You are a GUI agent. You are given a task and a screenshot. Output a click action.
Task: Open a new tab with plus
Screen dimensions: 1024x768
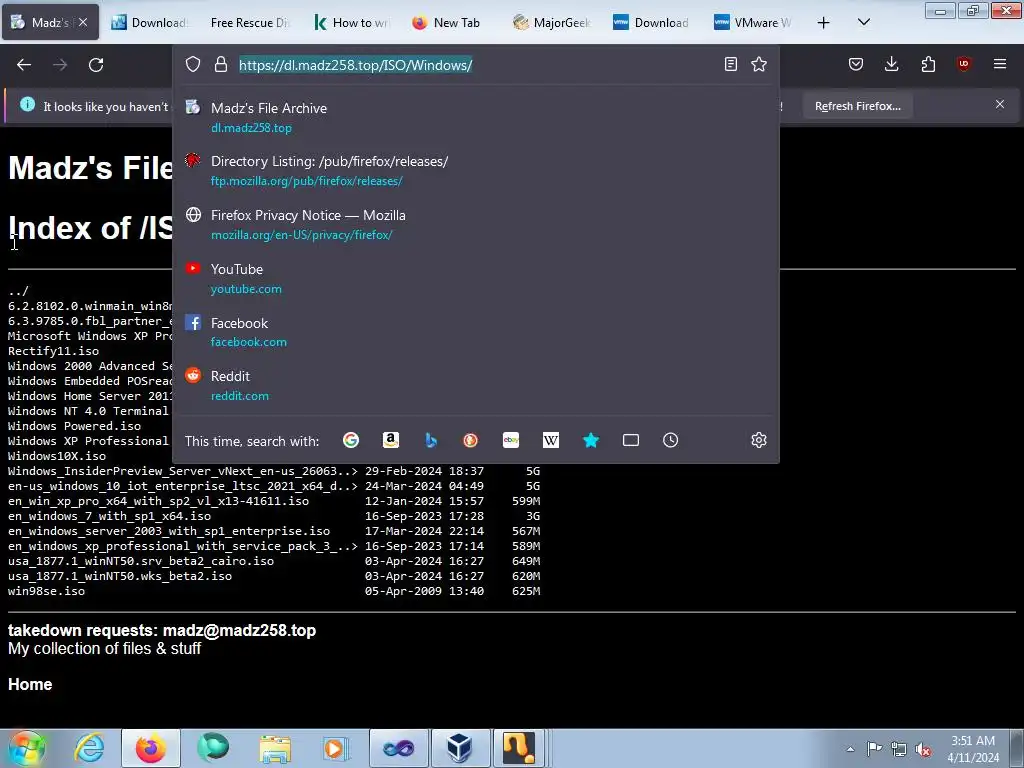tap(824, 23)
